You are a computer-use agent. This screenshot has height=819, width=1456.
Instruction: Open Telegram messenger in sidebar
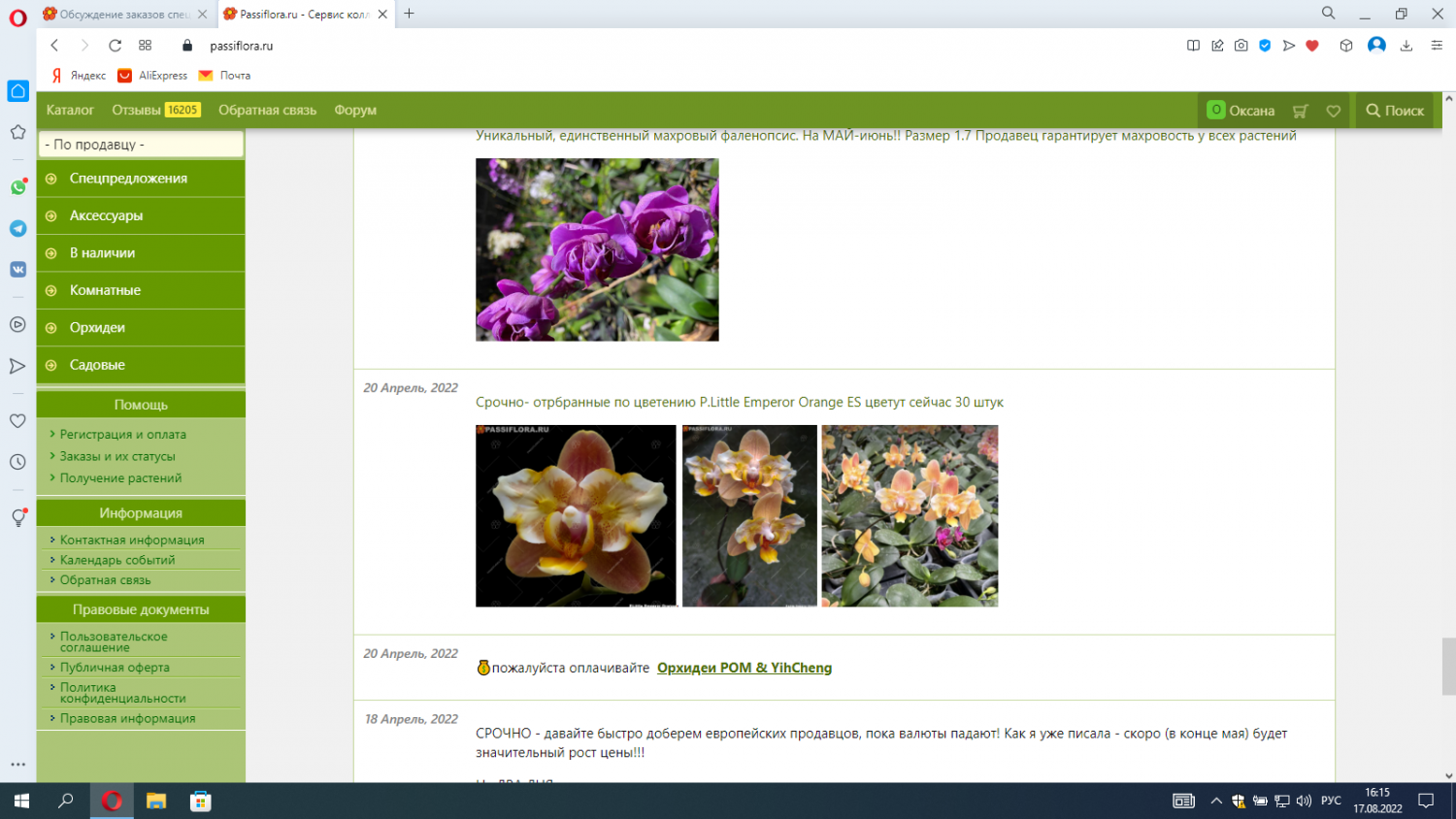[17, 228]
